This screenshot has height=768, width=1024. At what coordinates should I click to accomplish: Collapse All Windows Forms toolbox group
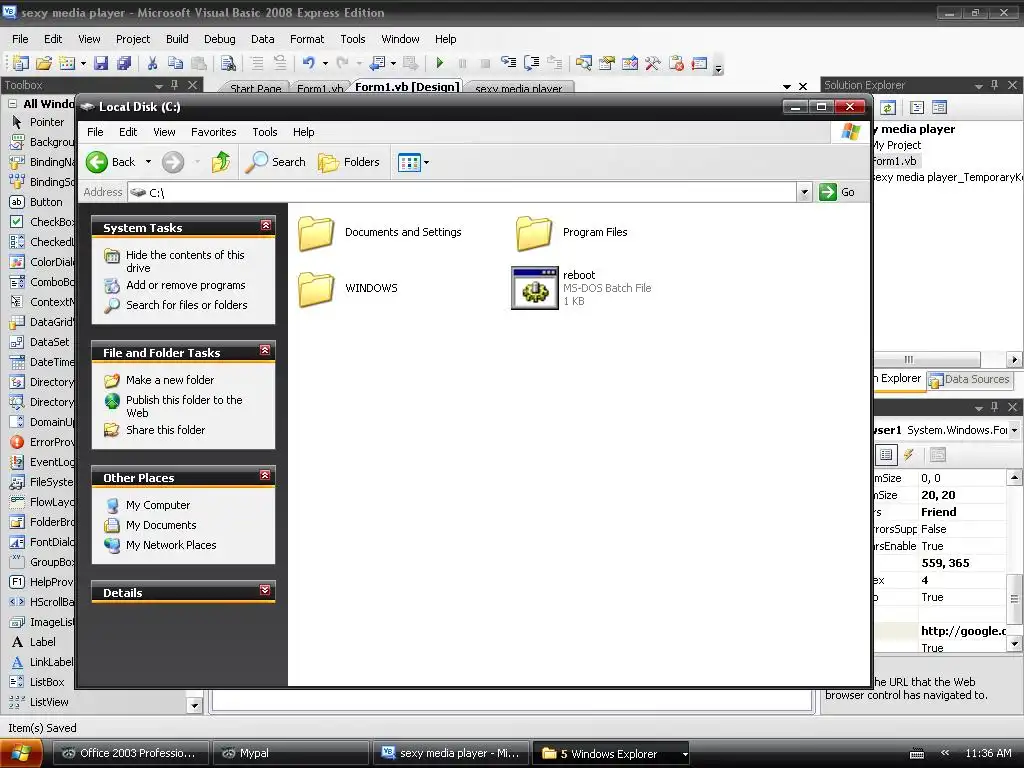click(x=12, y=104)
